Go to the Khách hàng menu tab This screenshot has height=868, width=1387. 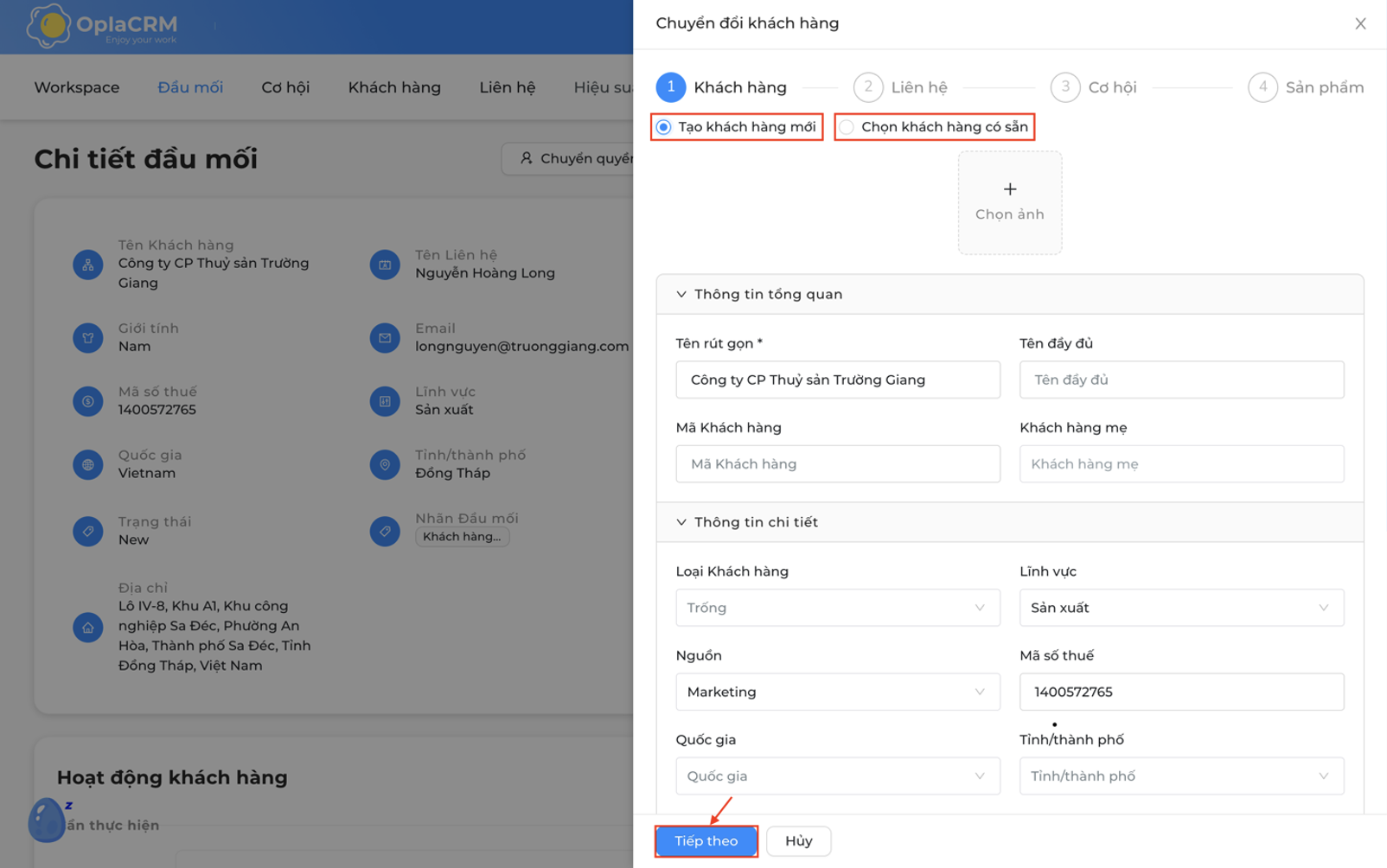point(394,87)
